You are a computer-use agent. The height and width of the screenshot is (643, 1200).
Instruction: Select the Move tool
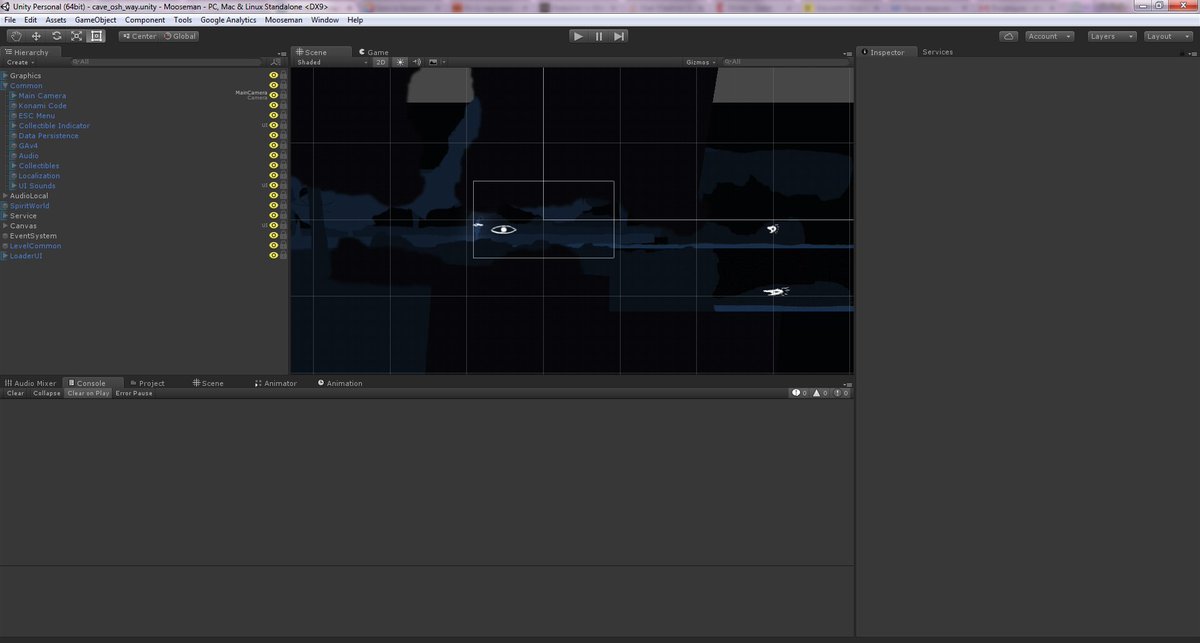point(36,36)
